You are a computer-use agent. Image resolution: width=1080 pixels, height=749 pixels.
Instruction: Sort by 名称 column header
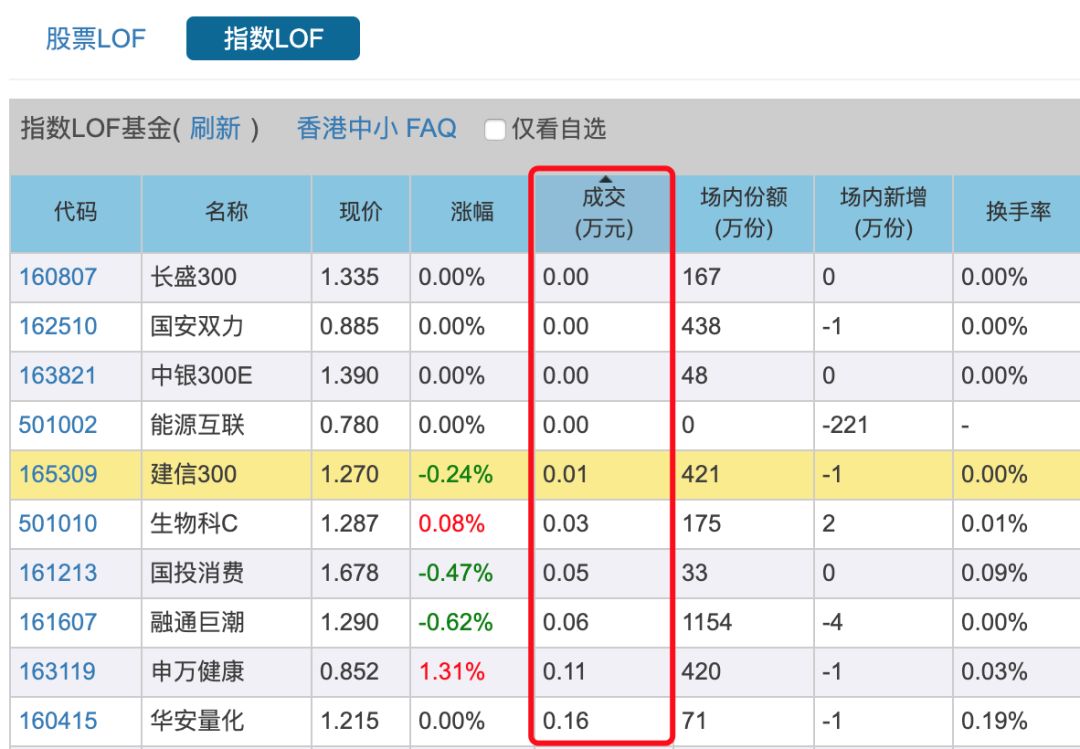[x=226, y=213]
